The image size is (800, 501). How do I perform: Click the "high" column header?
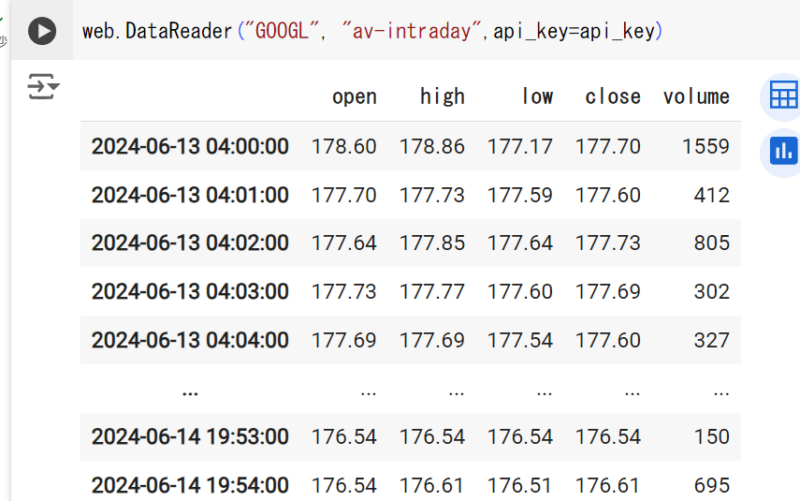[x=442, y=97]
